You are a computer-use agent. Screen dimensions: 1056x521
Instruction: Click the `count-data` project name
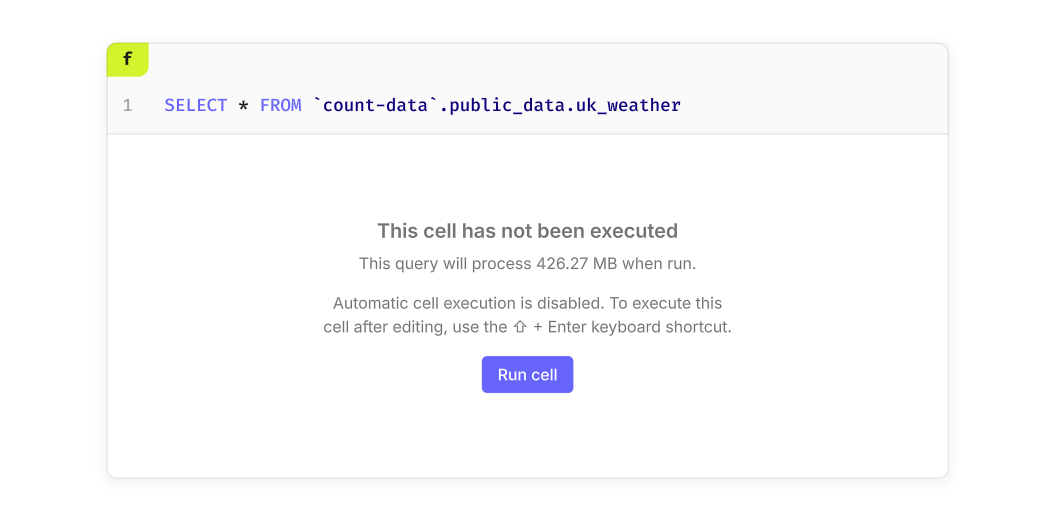(x=376, y=105)
